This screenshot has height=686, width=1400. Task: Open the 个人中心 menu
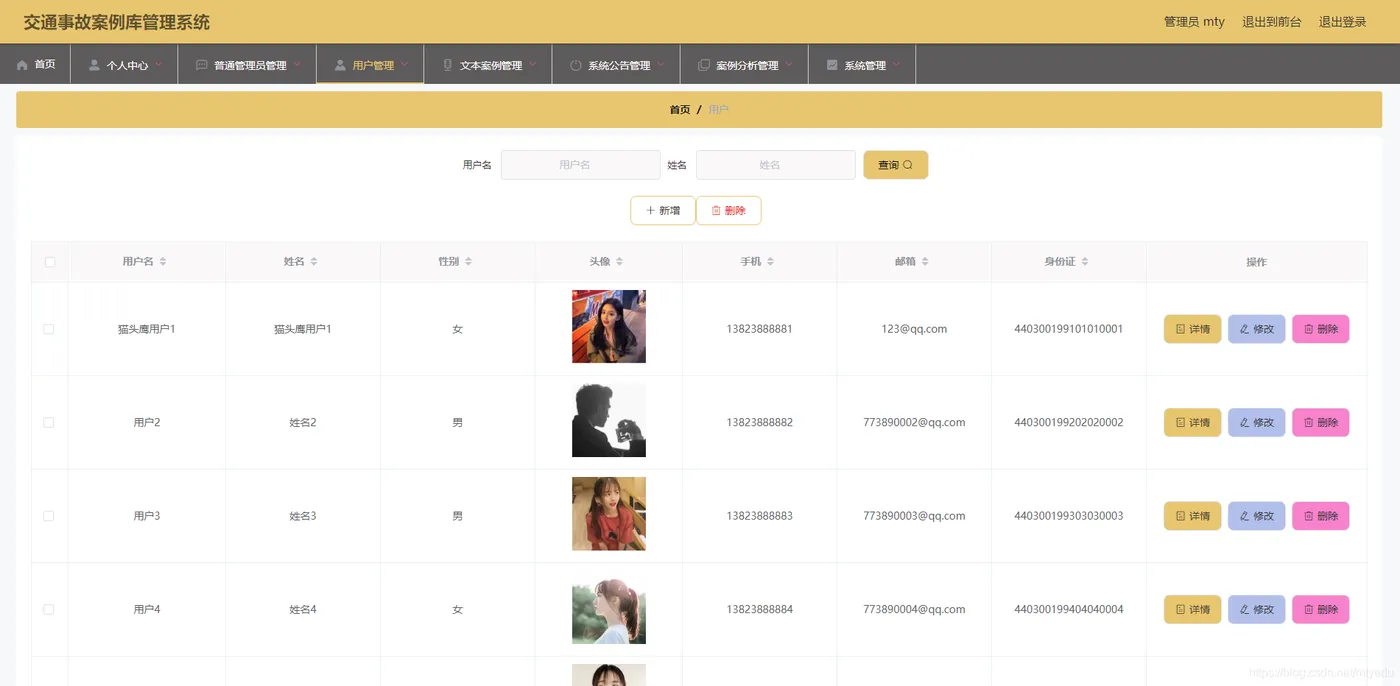coord(124,65)
